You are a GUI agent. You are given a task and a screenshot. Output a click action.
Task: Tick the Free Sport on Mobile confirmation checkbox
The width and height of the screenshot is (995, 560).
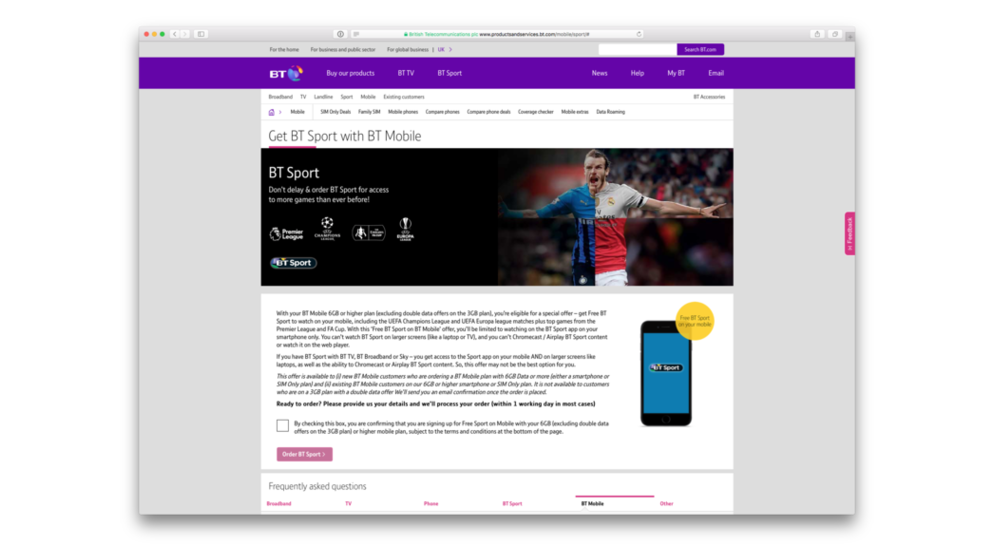[282, 426]
